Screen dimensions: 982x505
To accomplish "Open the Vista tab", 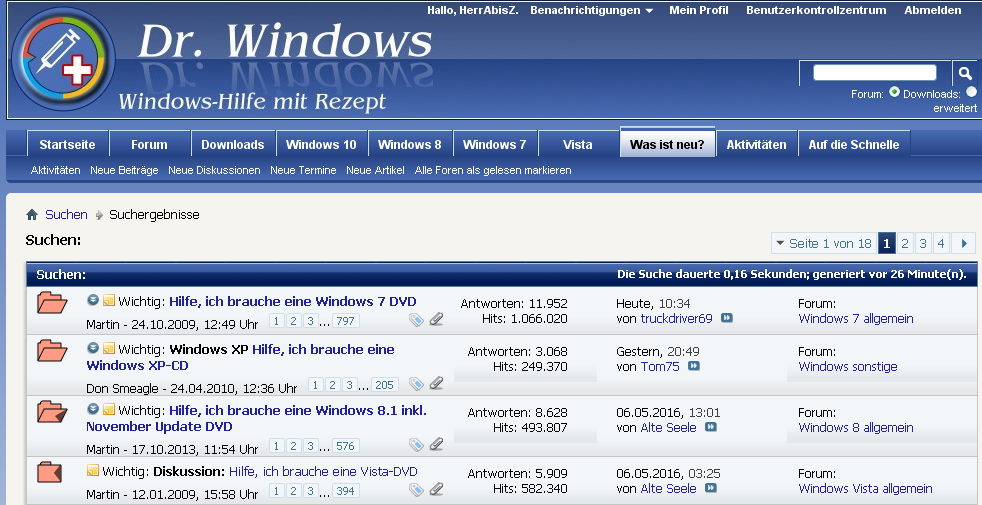I will click(577, 145).
